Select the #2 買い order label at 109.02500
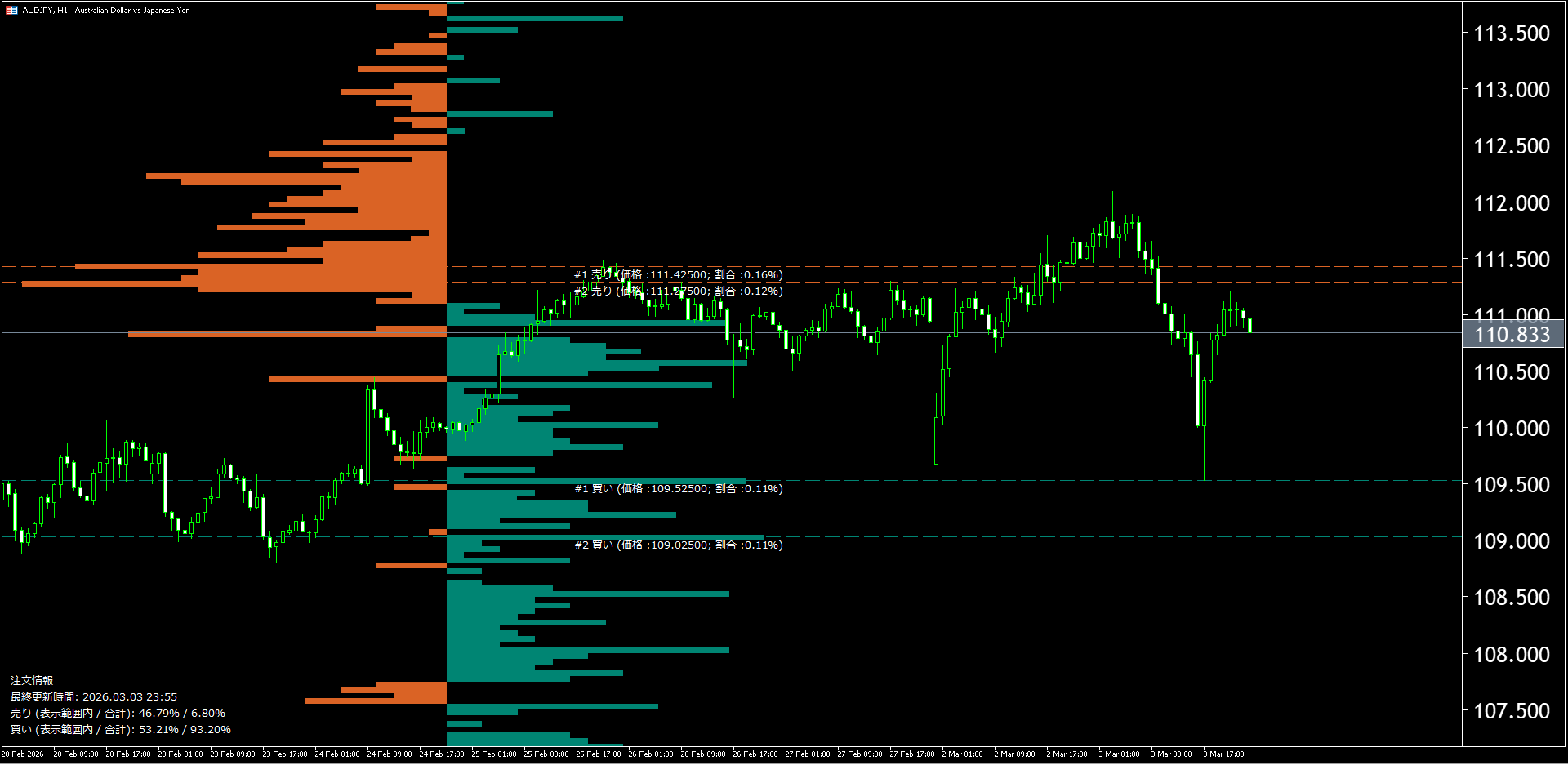 click(679, 545)
